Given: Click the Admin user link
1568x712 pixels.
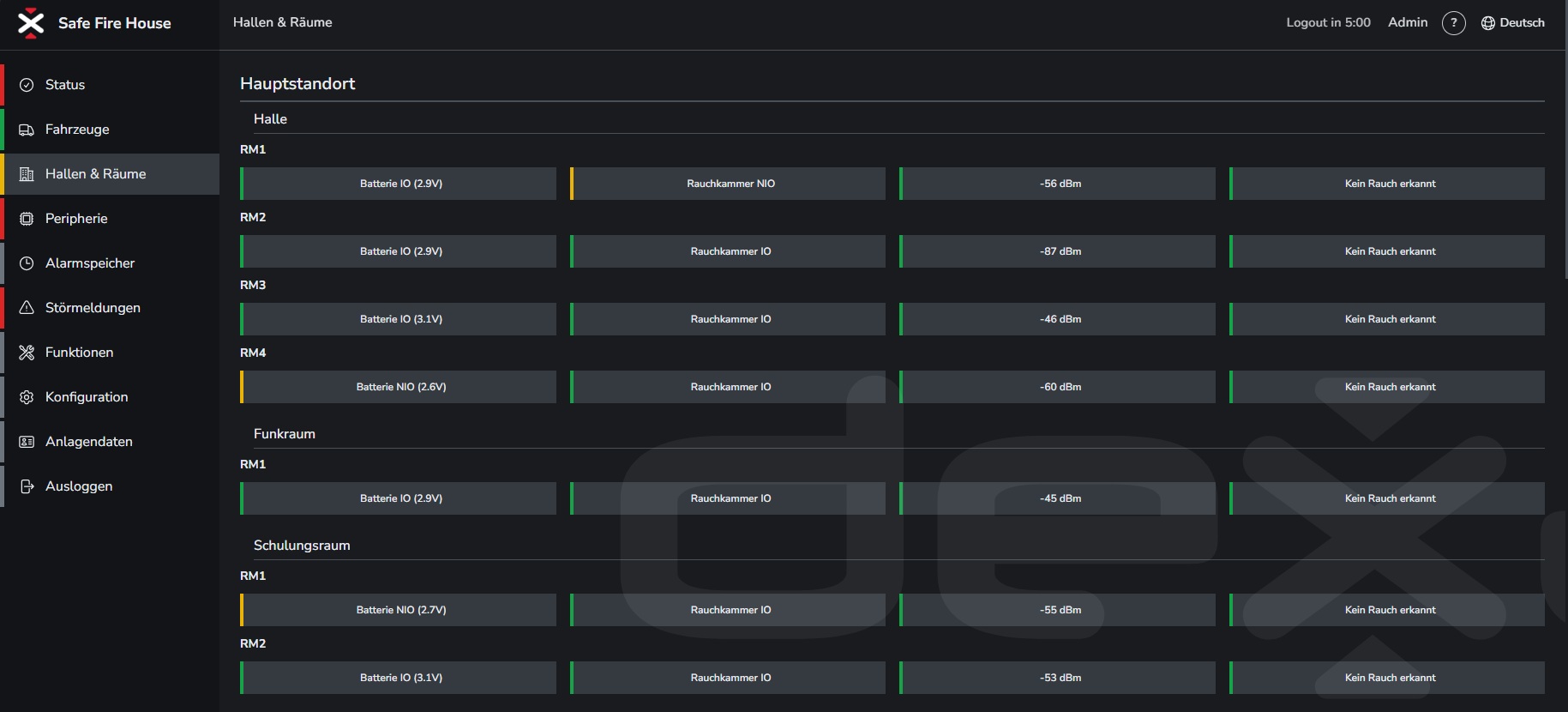Looking at the screenshot, I should click(x=1408, y=22).
